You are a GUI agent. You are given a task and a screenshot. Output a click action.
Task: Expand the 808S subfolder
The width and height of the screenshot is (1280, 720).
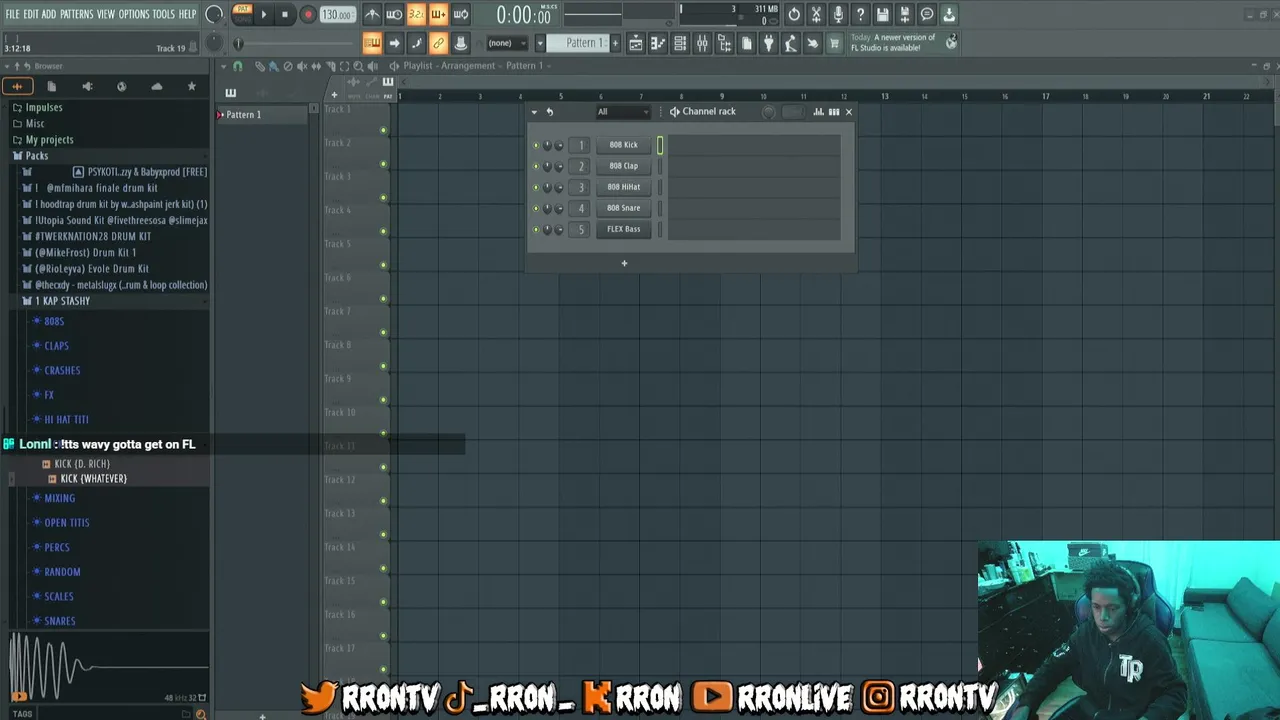(54, 321)
